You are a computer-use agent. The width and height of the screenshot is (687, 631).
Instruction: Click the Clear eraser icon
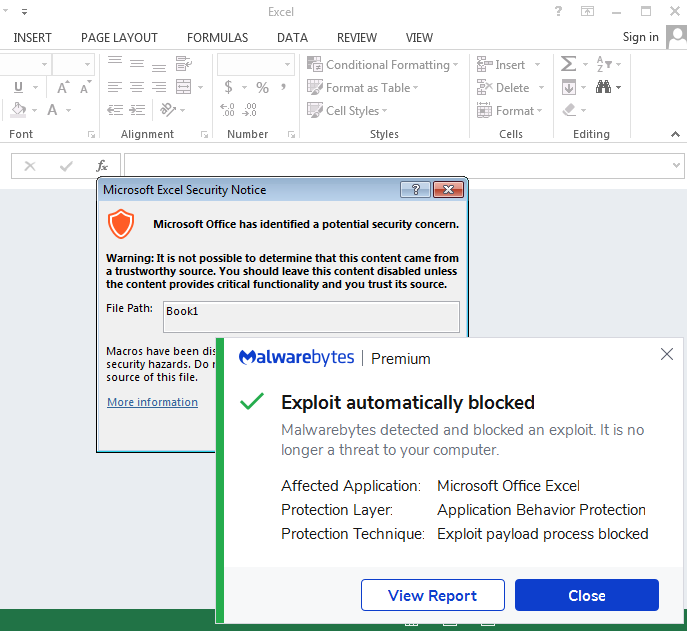[569, 110]
